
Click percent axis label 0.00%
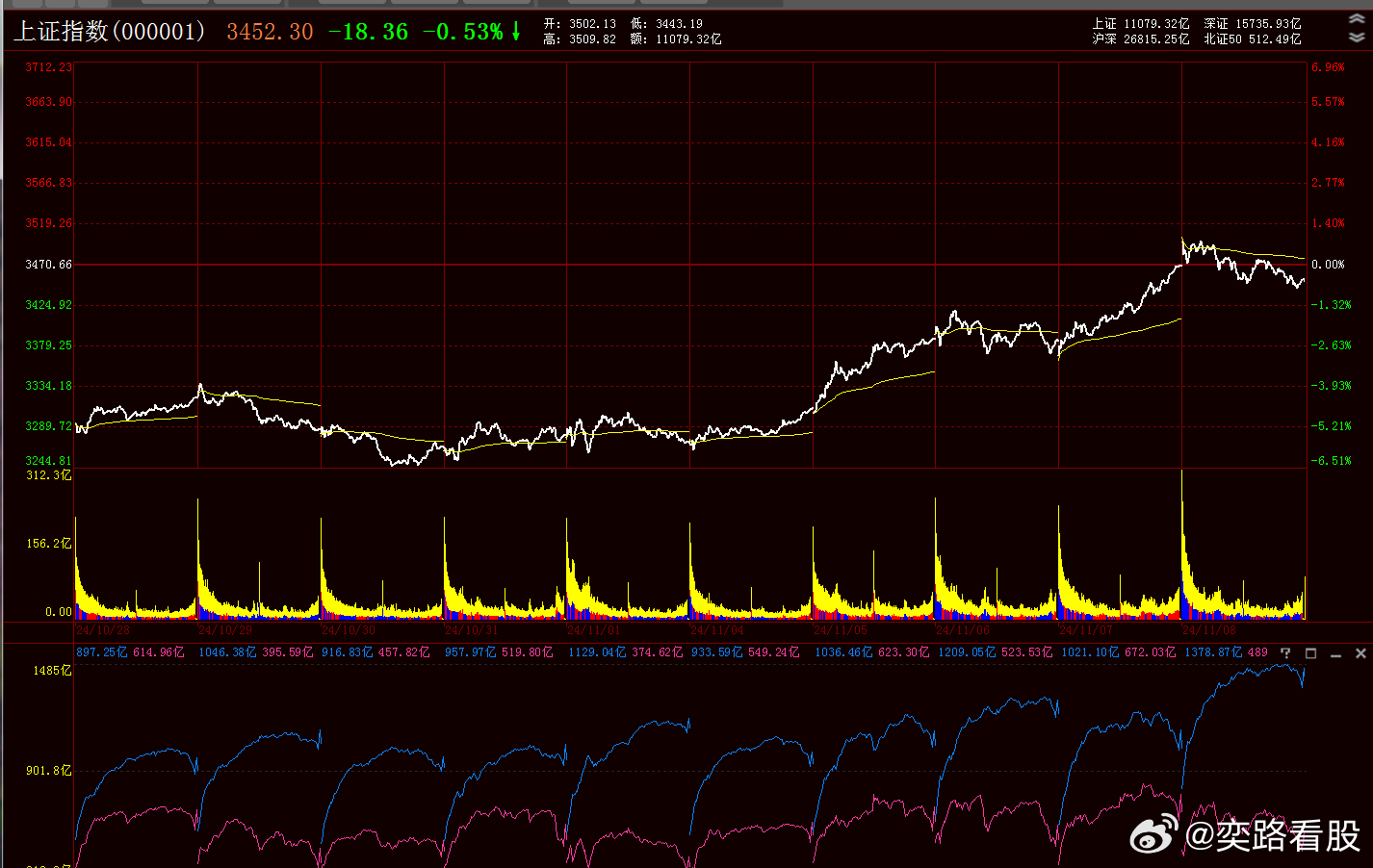point(1328,265)
